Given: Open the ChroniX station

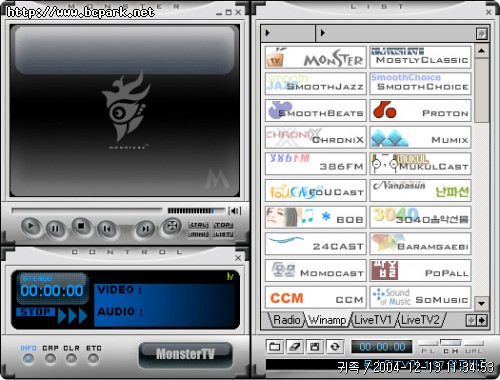Looking at the screenshot, I should [316, 137].
